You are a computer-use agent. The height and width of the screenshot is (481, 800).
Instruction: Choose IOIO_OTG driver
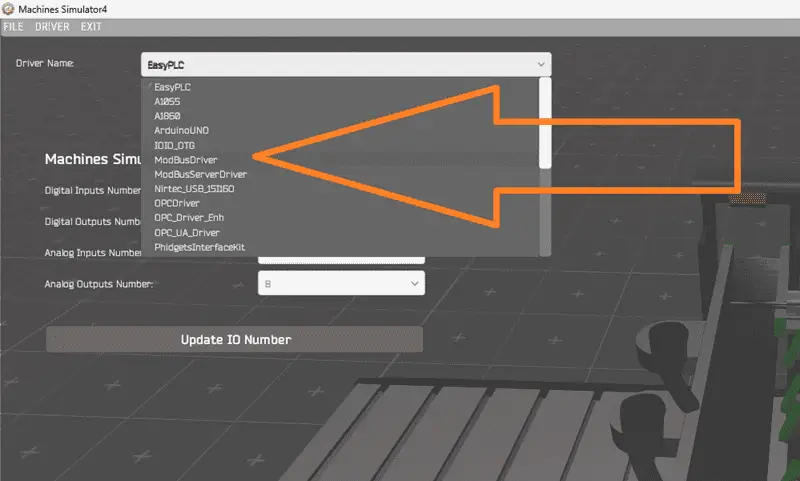(174, 145)
